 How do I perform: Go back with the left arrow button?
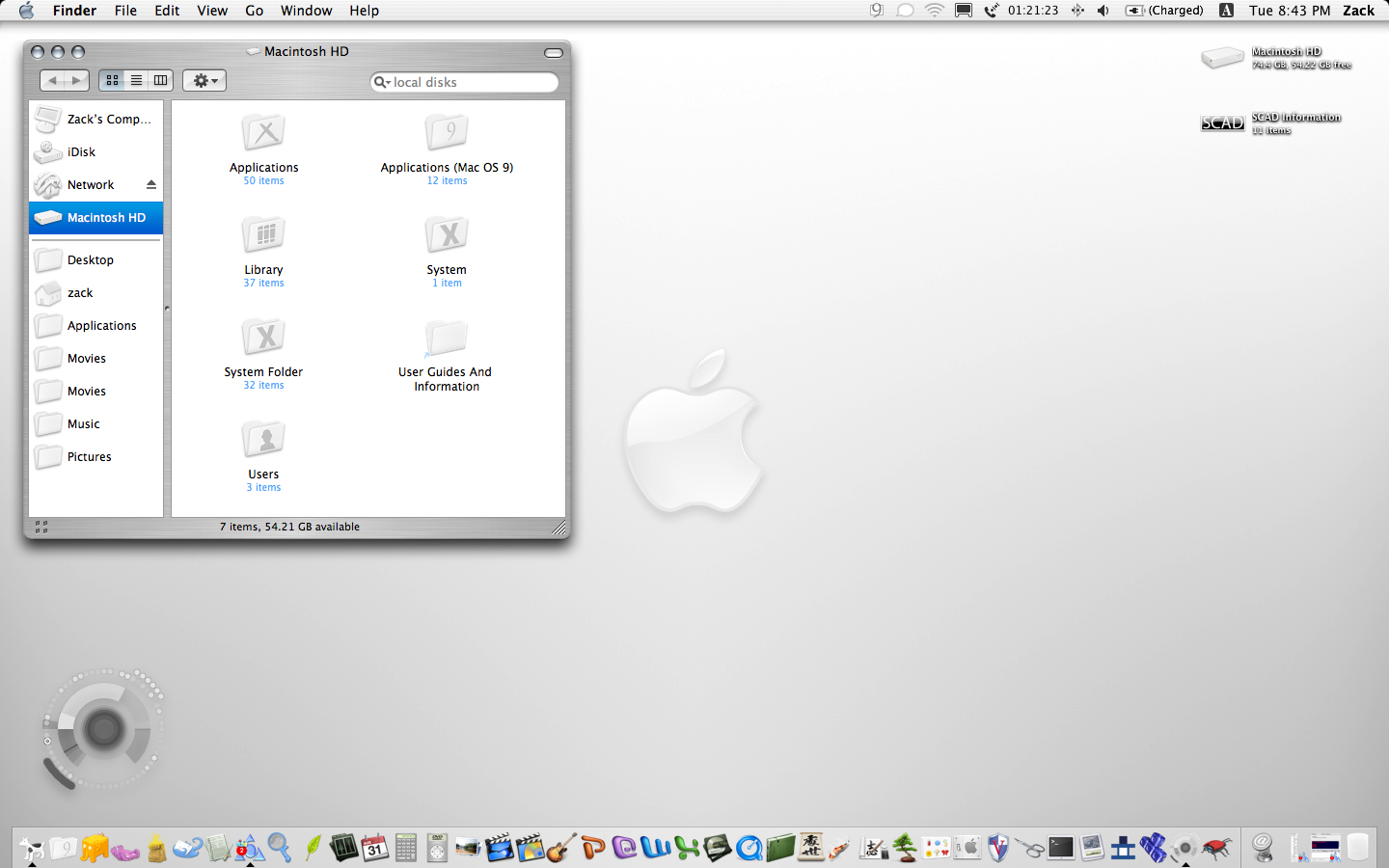[x=53, y=81]
